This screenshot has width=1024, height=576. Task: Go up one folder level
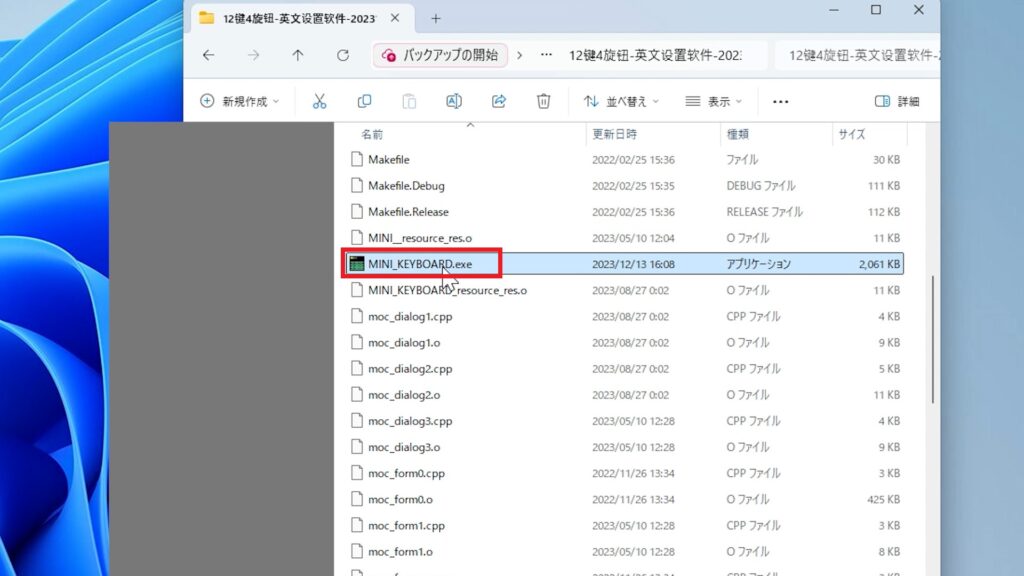pyautogui.click(x=298, y=56)
